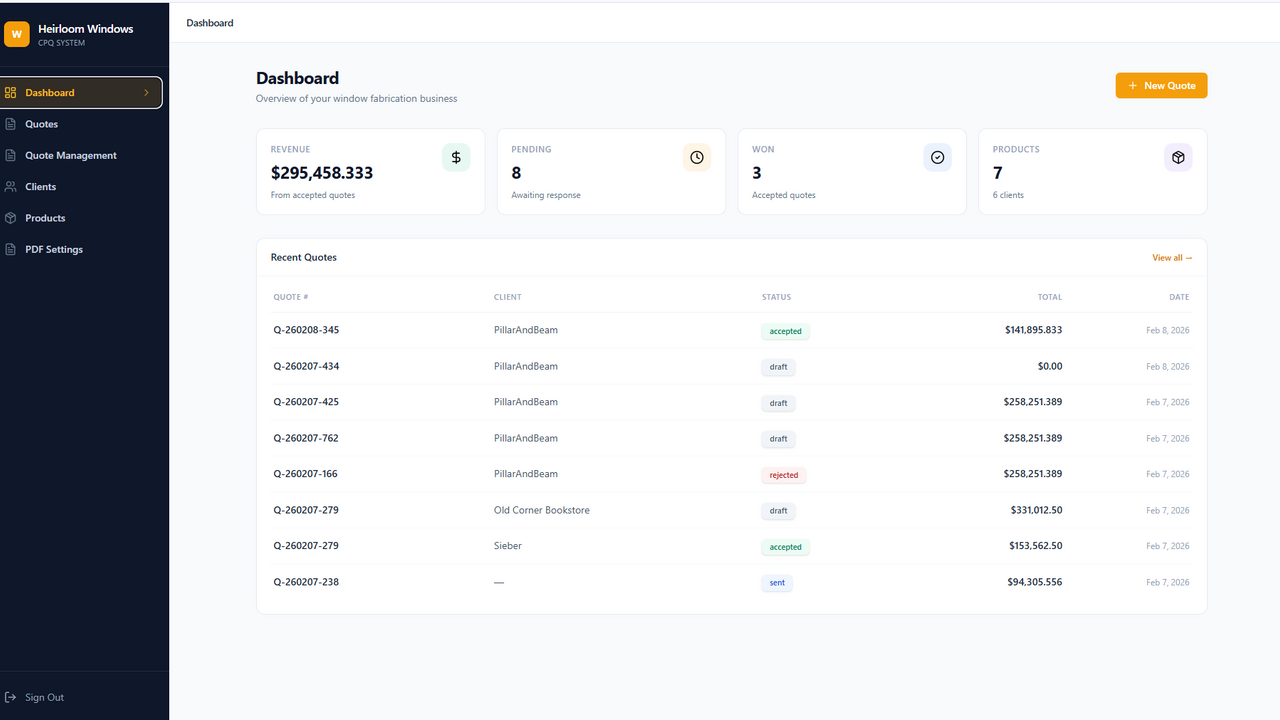Click the Feb 8, 2026 date for Q-260208-345
This screenshot has height=720, width=1280.
tap(1168, 330)
